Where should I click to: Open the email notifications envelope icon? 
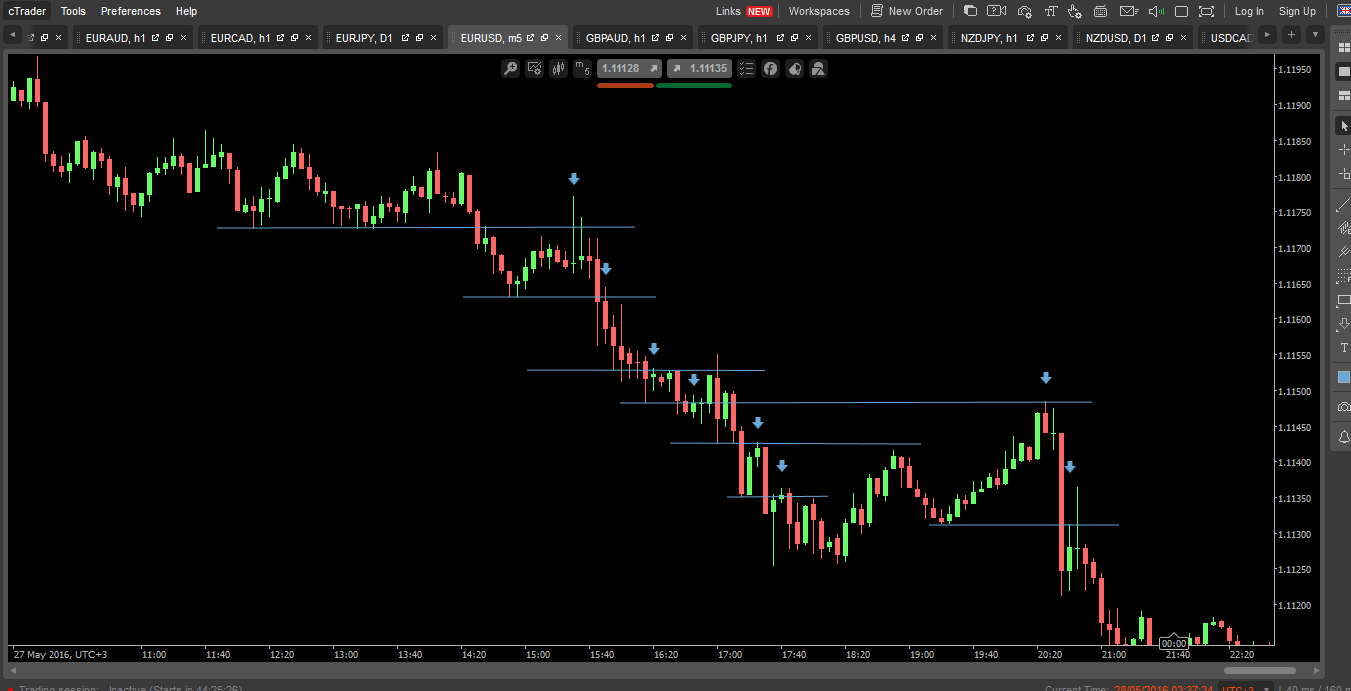(x=1128, y=11)
